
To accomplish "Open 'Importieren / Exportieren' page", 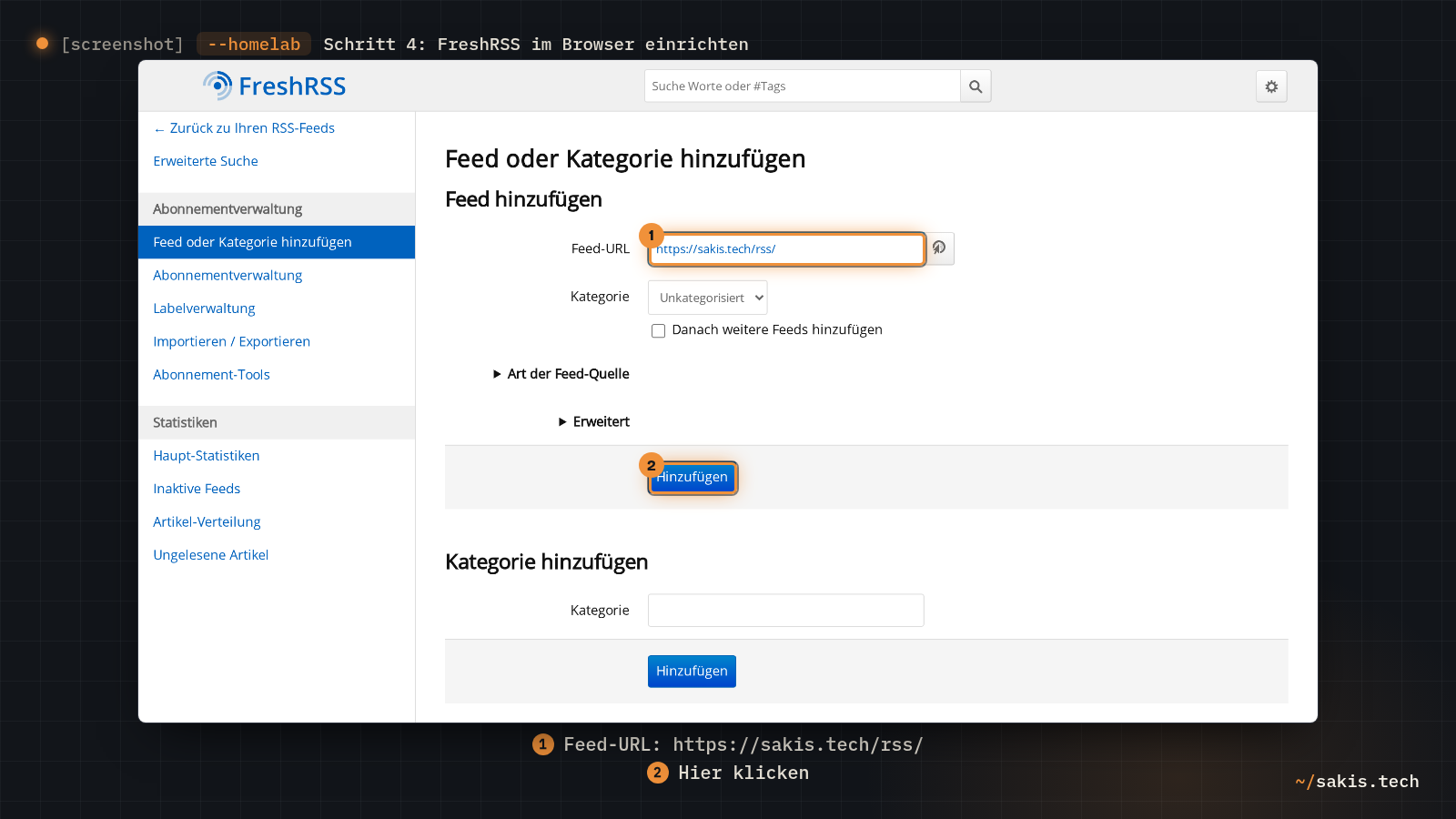I will click(231, 341).
